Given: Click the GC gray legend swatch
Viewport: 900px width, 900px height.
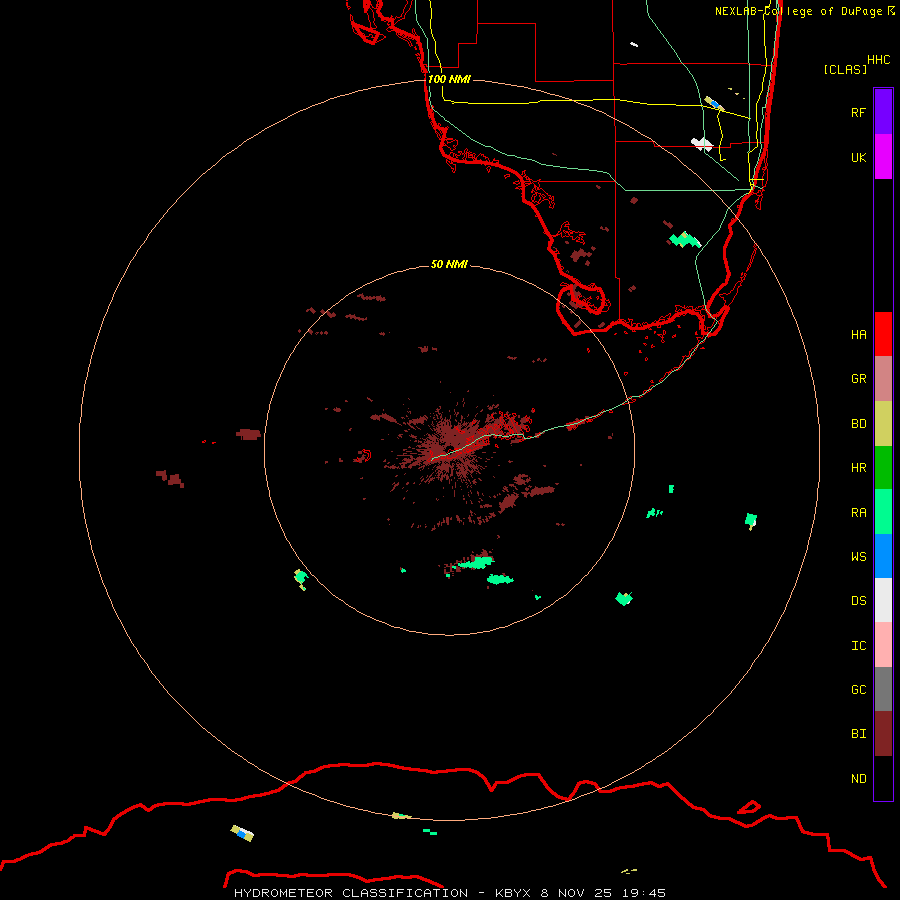Looking at the screenshot, I should tap(883, 689).
